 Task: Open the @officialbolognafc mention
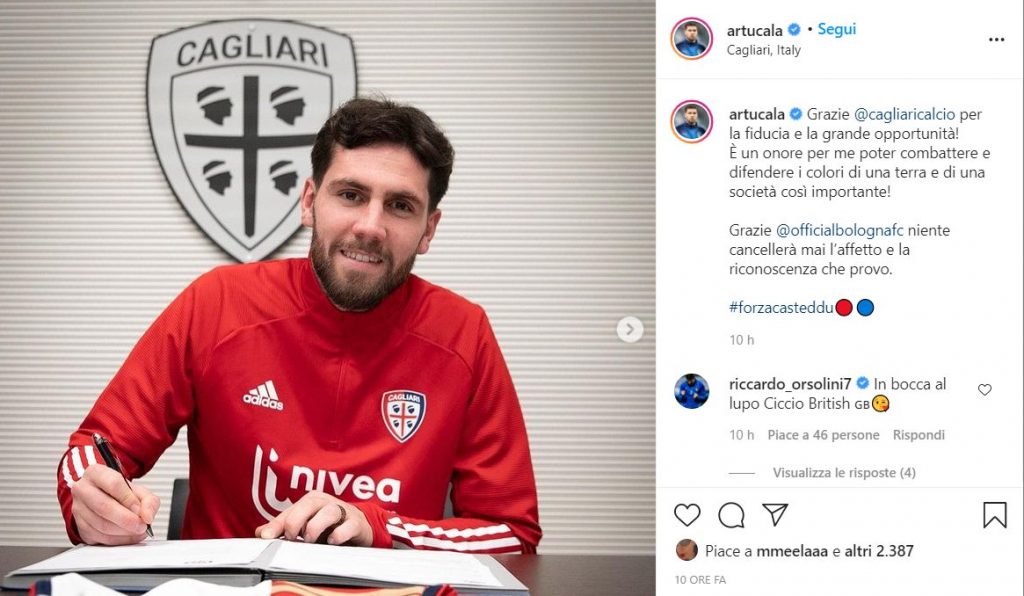(839, 230)
